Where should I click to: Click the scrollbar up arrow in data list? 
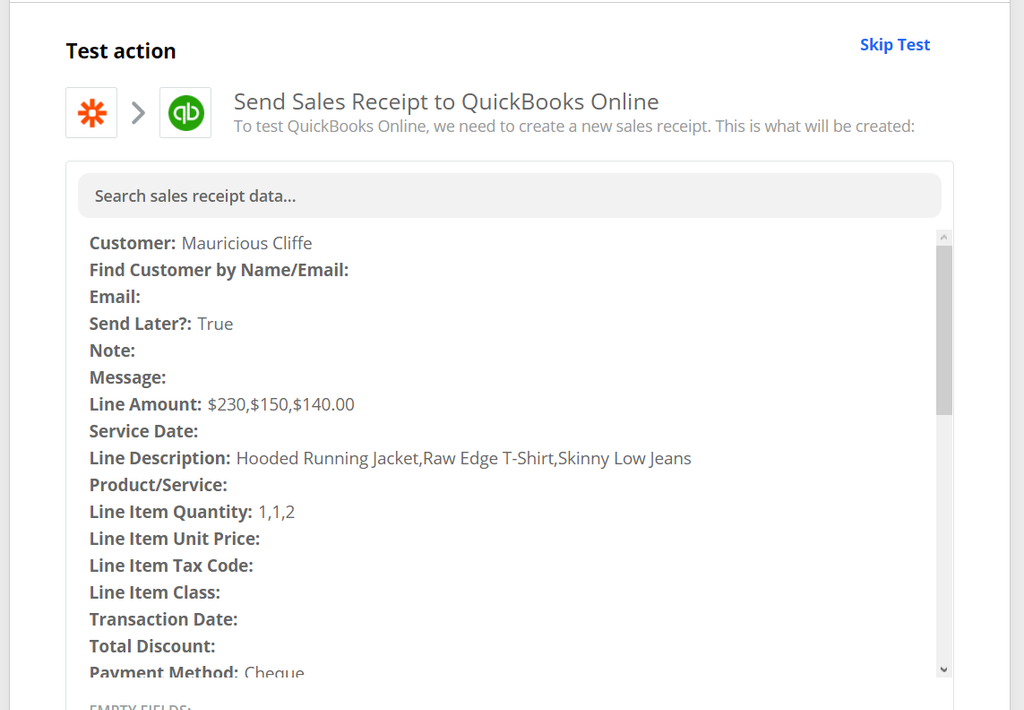[944, 237]
